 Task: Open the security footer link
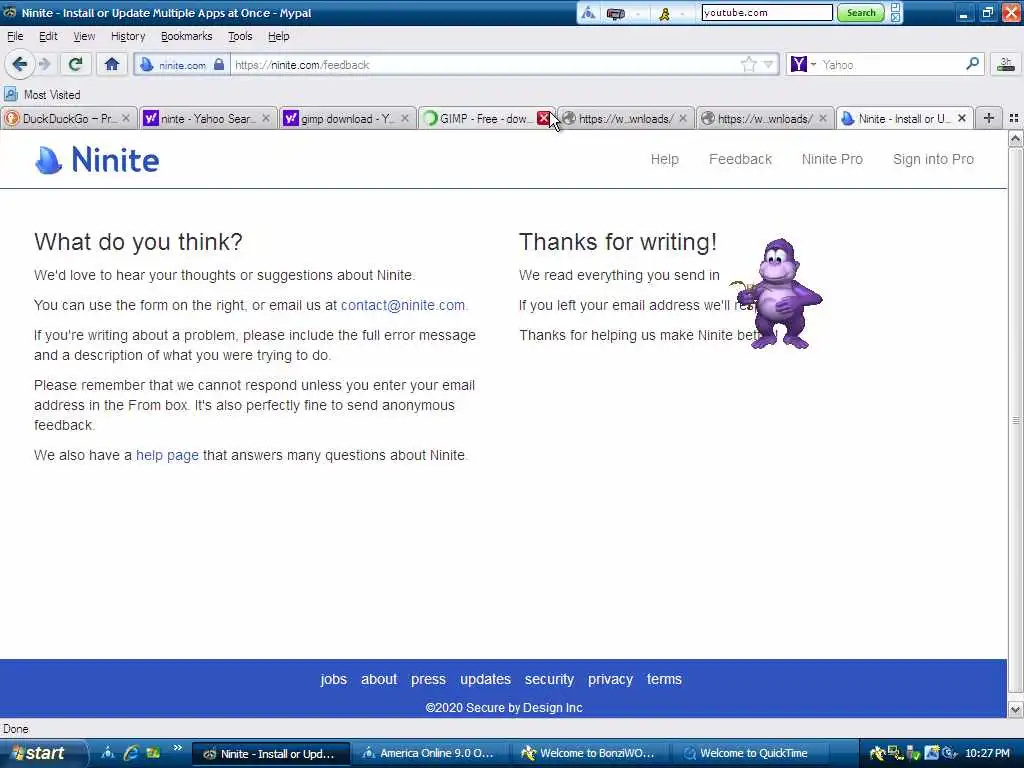[549, 679]
